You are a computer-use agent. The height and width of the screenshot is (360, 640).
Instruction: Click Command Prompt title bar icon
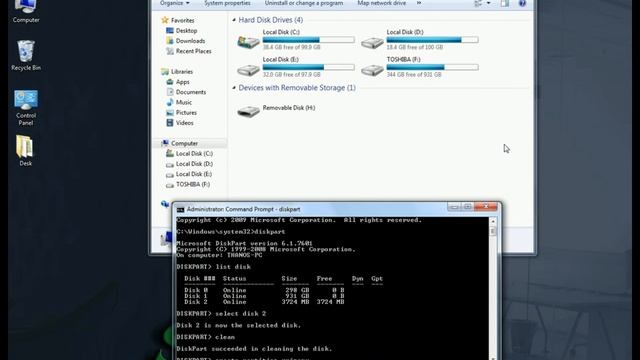[180, 209]
